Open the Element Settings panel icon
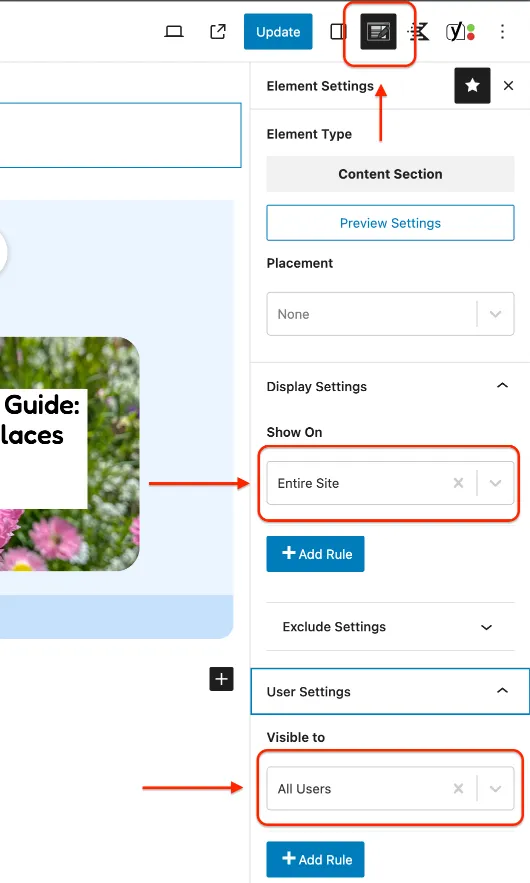530x883 pixels. point(378,32)
